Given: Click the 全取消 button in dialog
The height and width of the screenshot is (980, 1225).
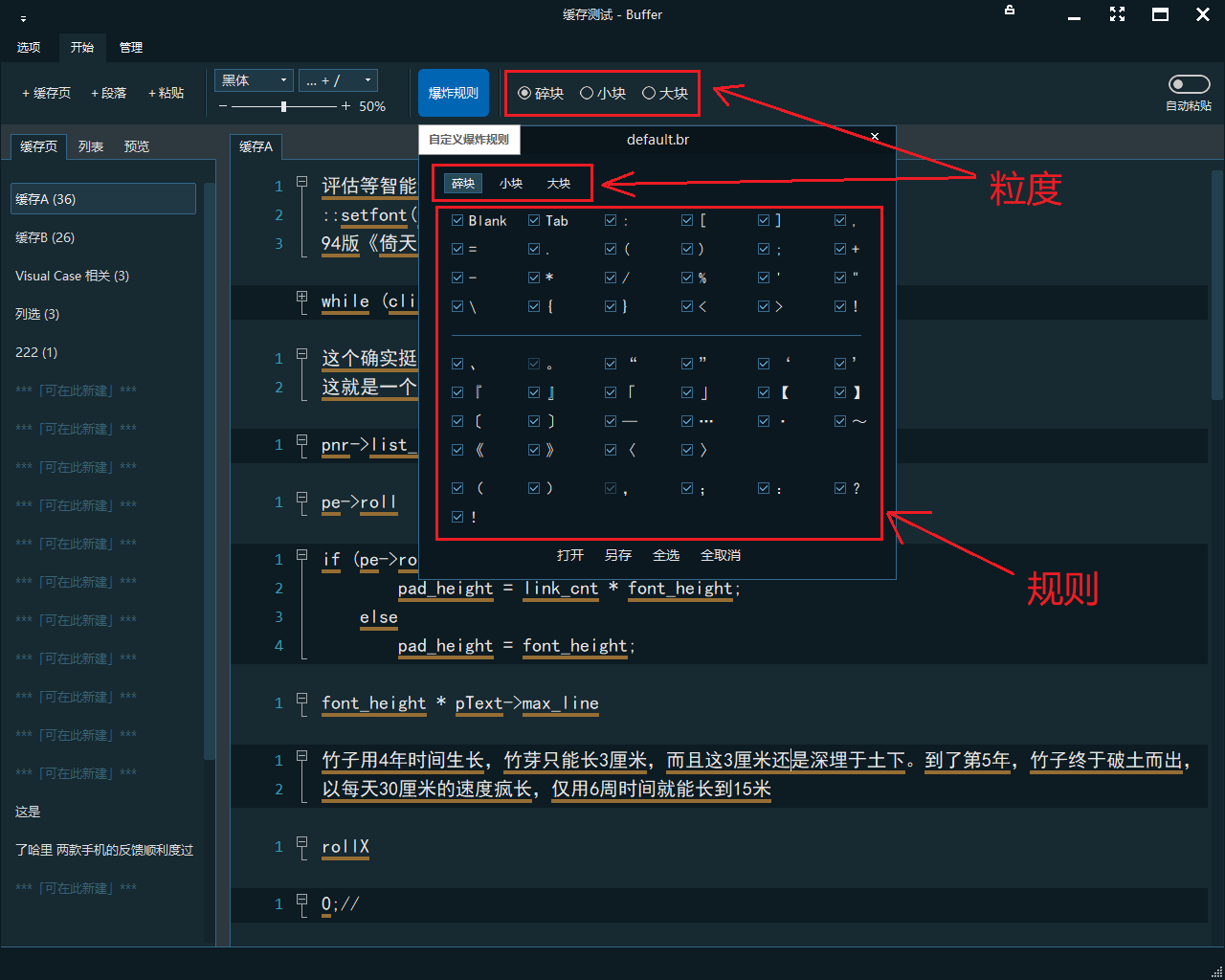Looking at the screenshot, I should click(x=720, y=555).
